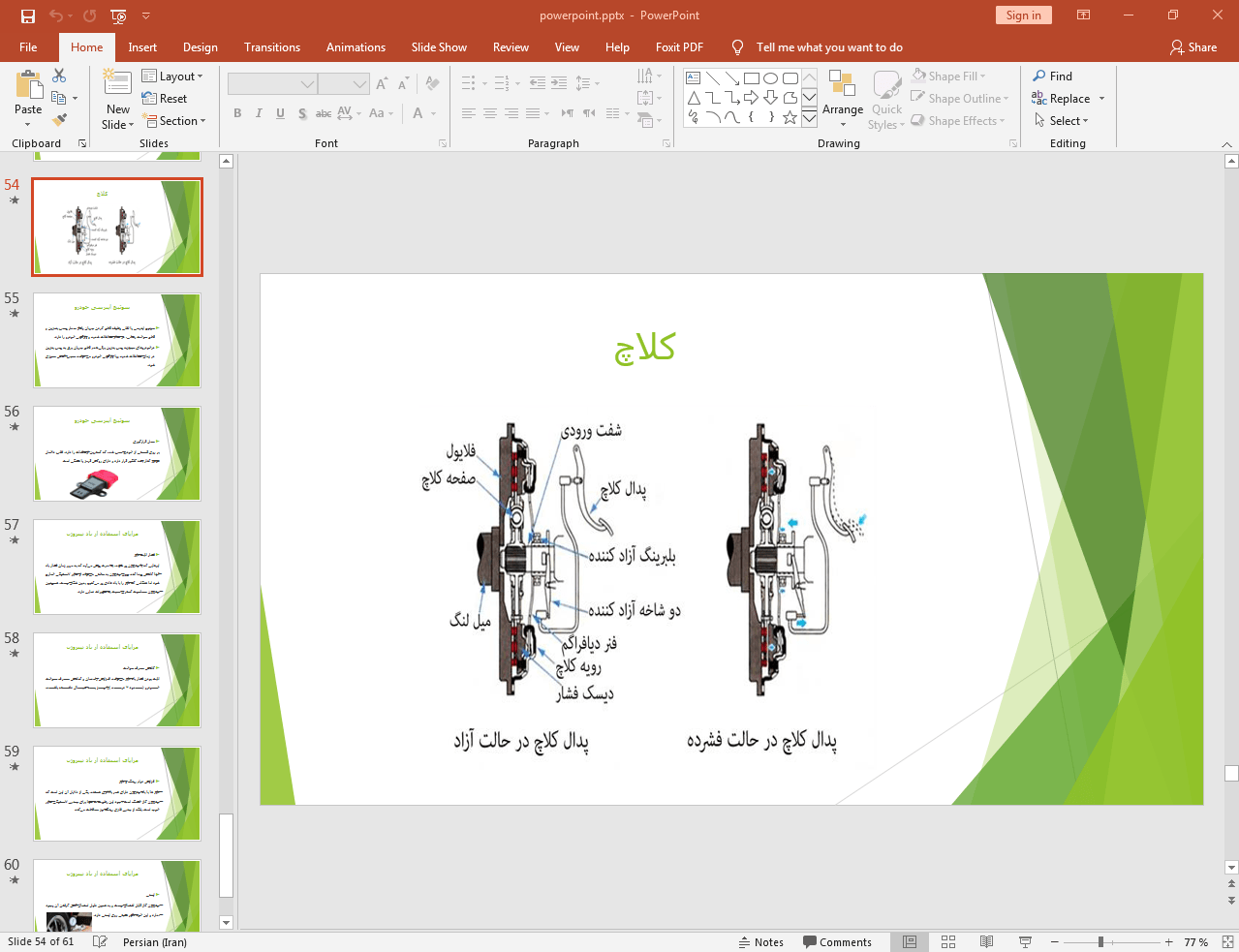The width and height of the screenshot is (1239, 952).
Task: Open the Transitions ribbon tab
Action: coord(272,47)
